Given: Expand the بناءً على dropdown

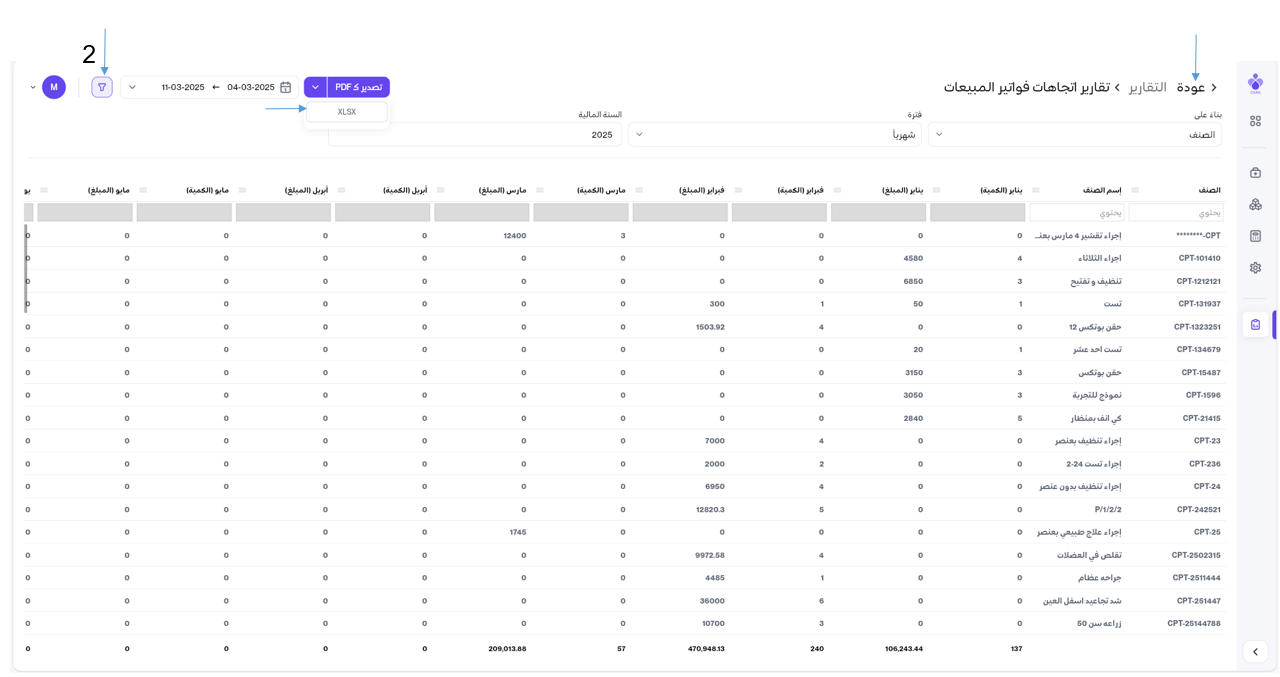Looking at the screenshot, I should [x=1074, y=134].
